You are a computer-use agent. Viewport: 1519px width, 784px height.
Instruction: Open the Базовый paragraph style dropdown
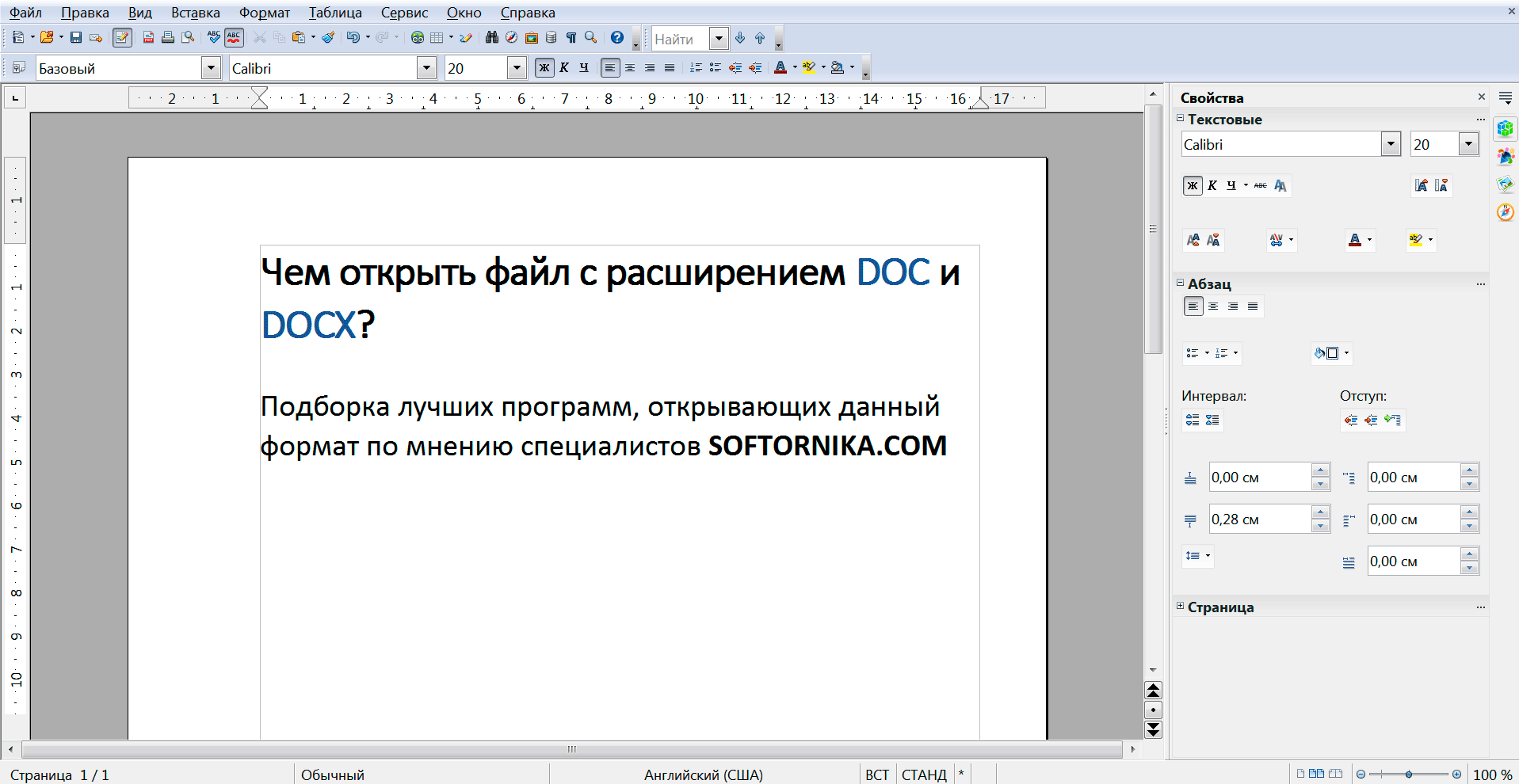tap(211, 68)
